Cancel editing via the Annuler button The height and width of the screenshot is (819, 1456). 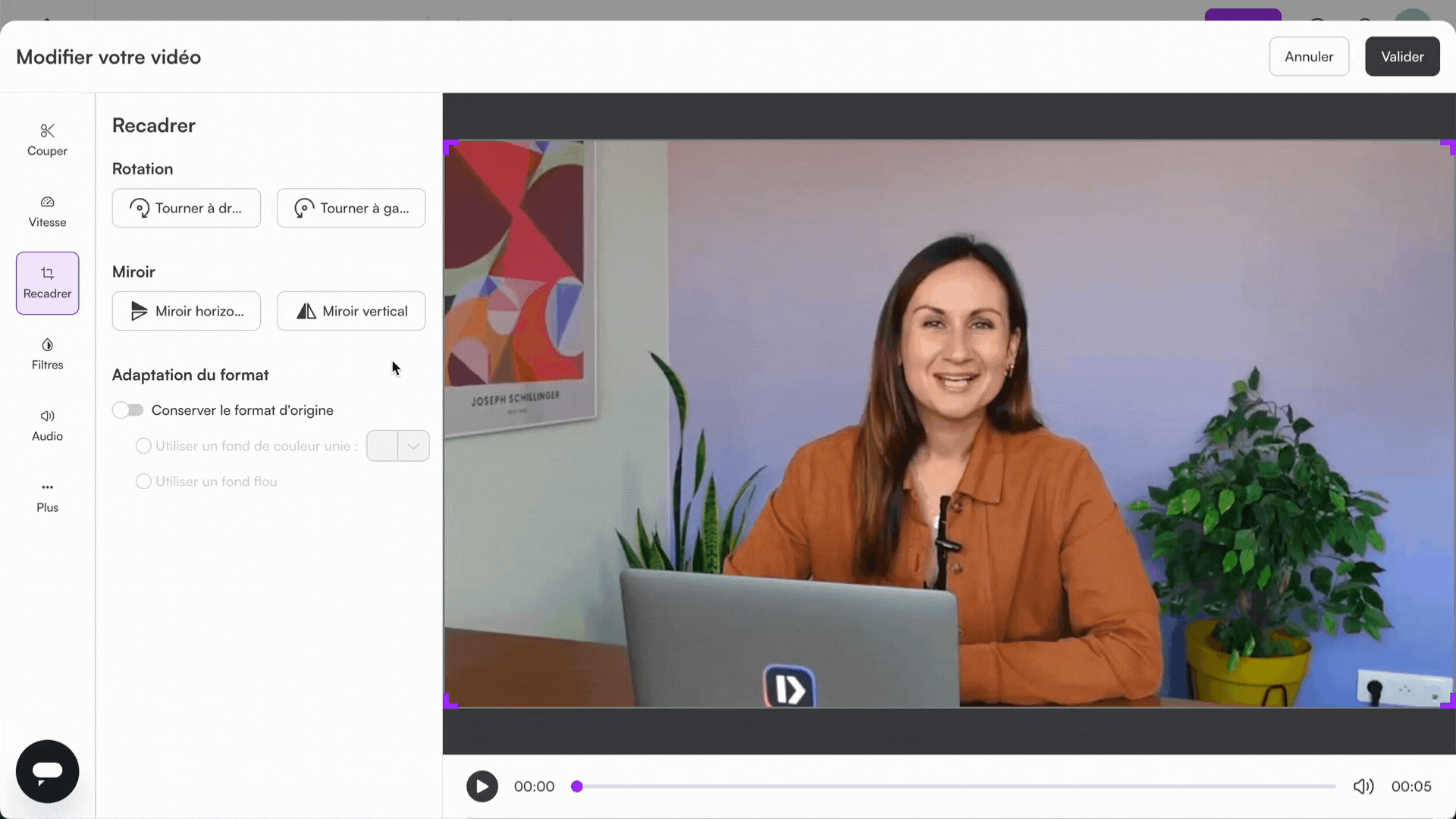point(1309,56)
